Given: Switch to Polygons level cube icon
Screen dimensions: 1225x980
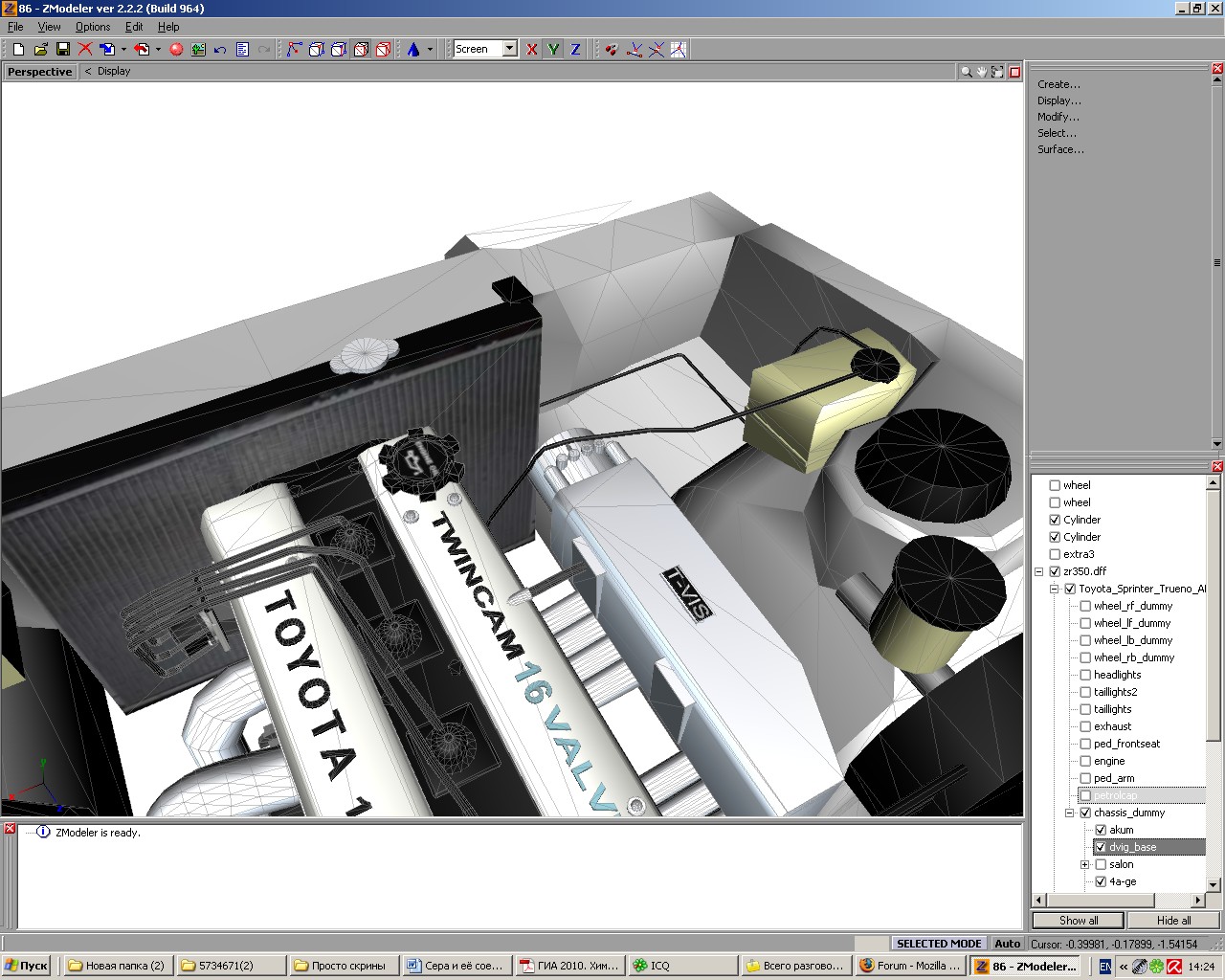Looking at the screenshot, I should click(x=339, y=49).
